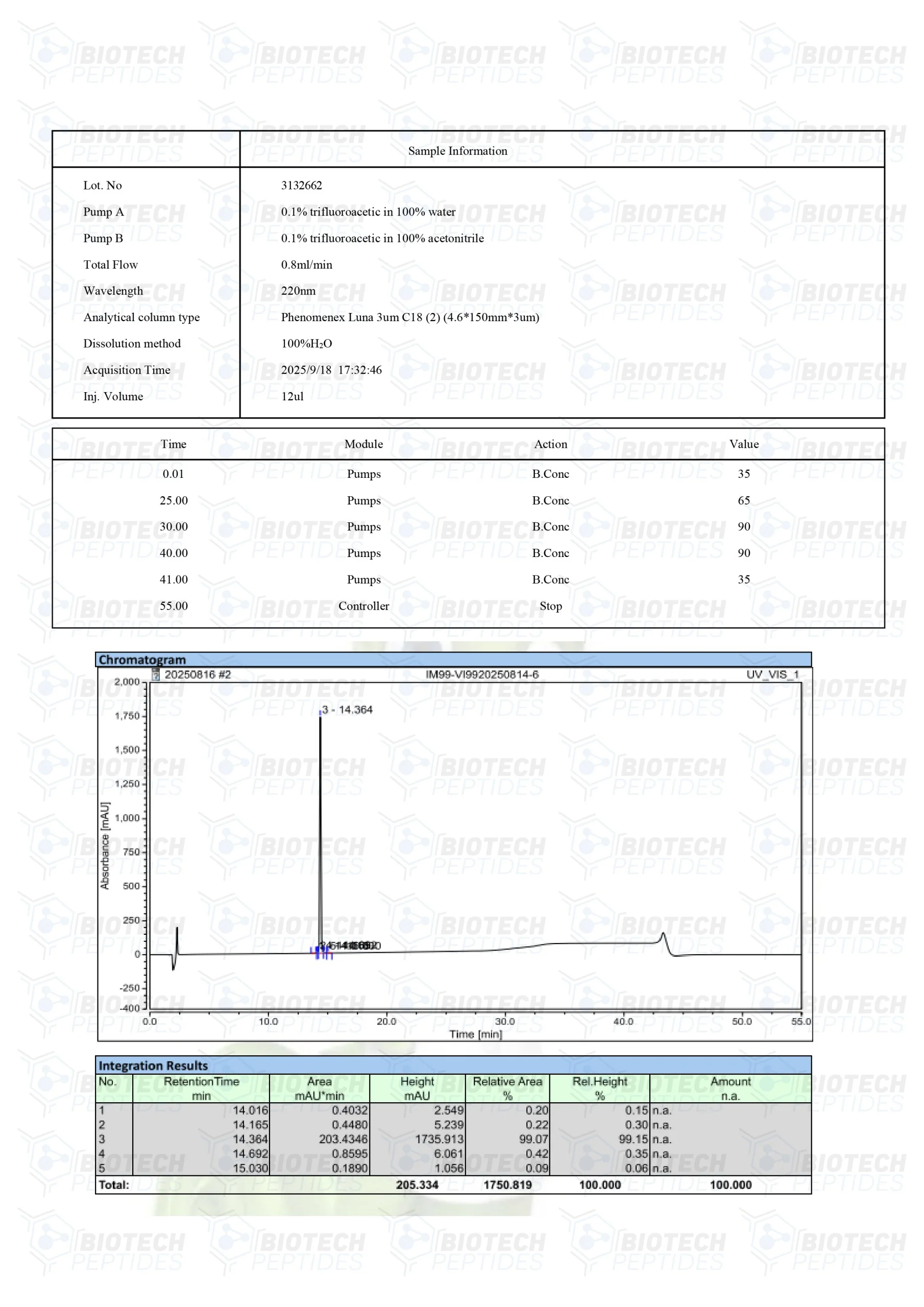The image size is (924, 1307).
Task: Click the Total row area value 205.334
Action: click(417, 1184)
